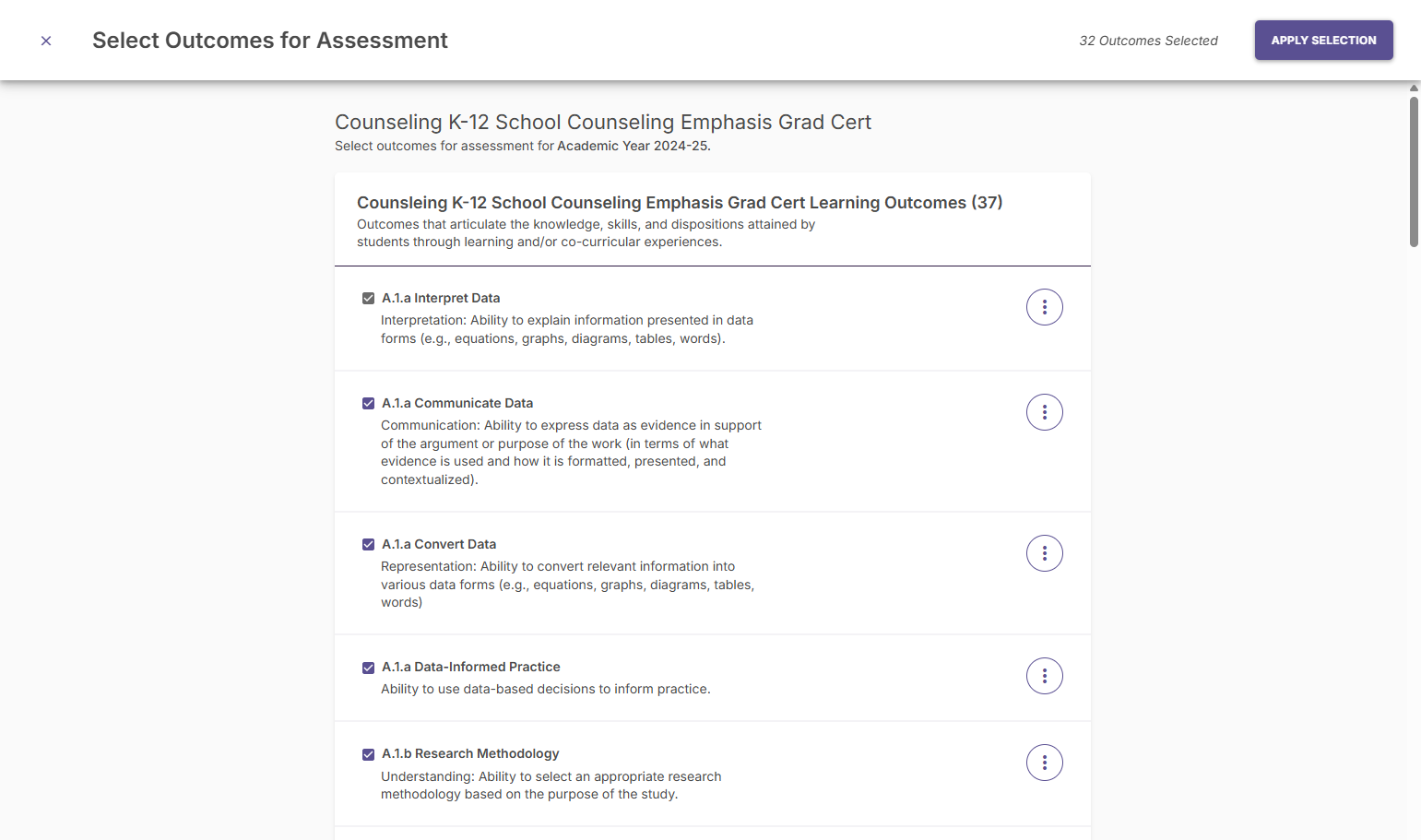The image size is (1421, 840).
Task: Click 'Ability to use data-based decisions' description
Action: [546, 689]
